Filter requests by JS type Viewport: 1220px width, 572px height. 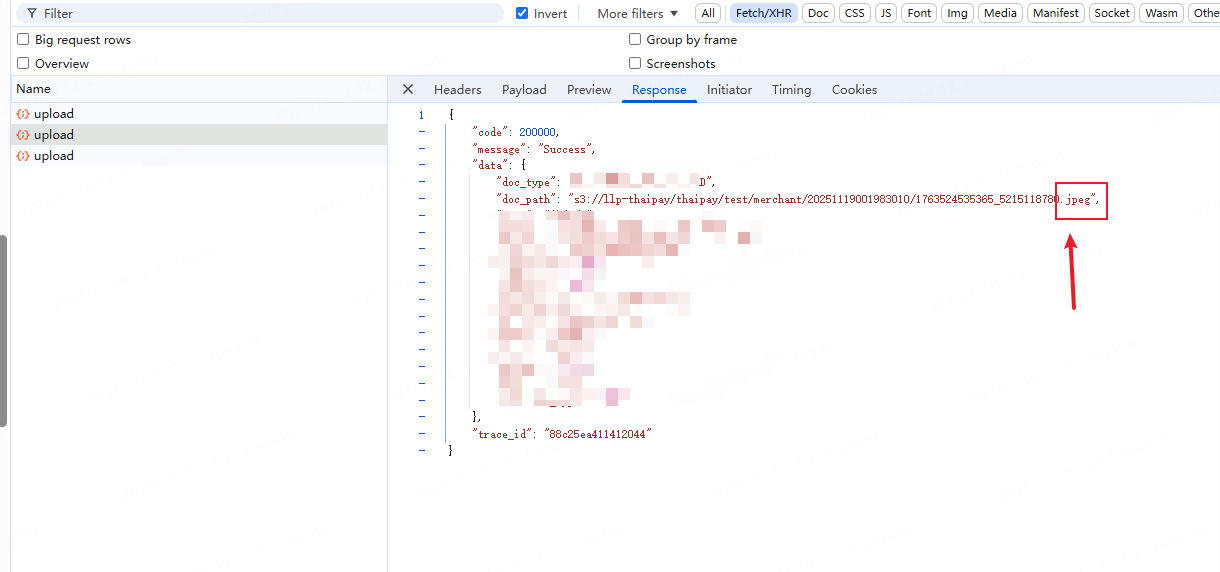point(885,13)
